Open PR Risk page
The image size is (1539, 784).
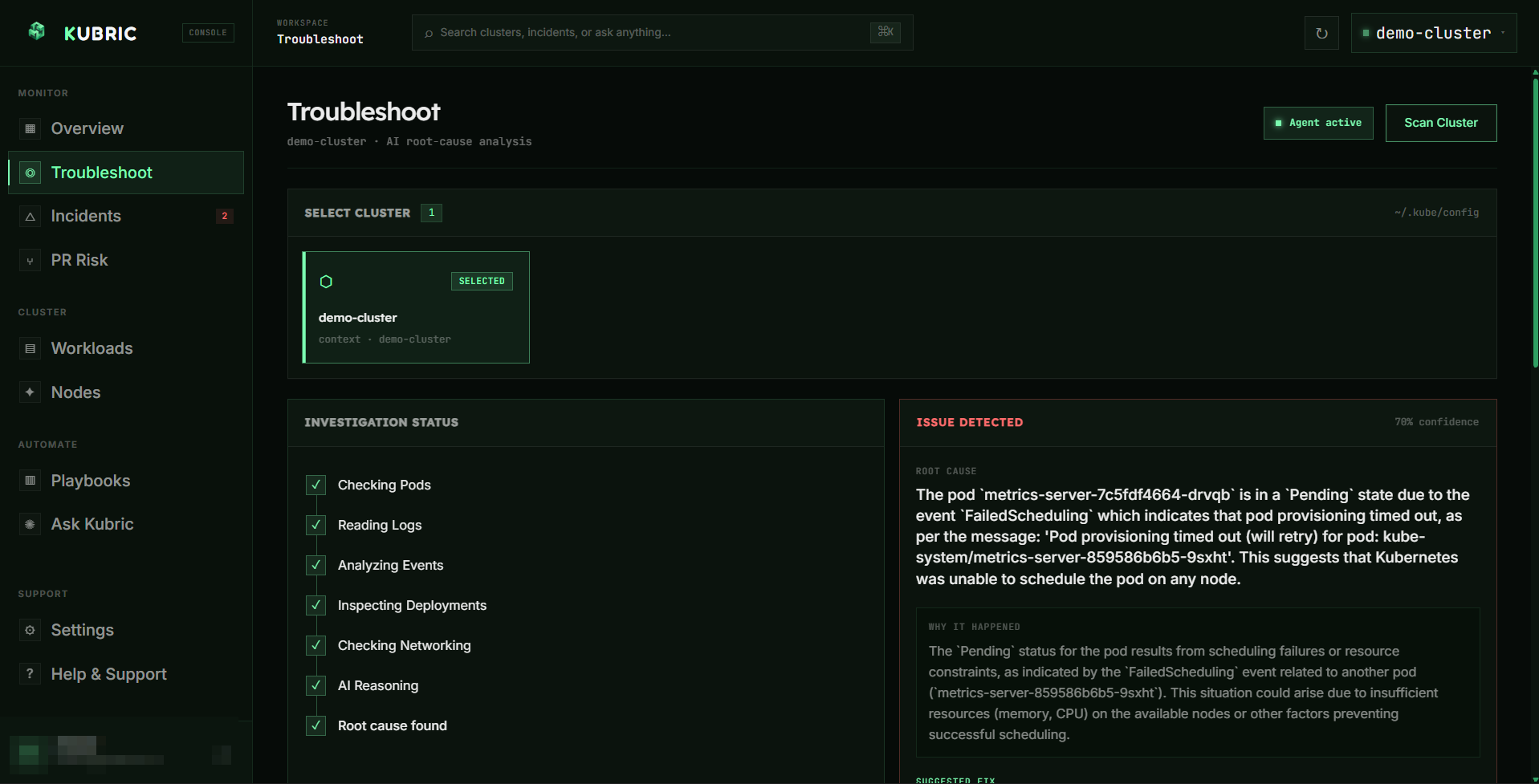(126, 260)
